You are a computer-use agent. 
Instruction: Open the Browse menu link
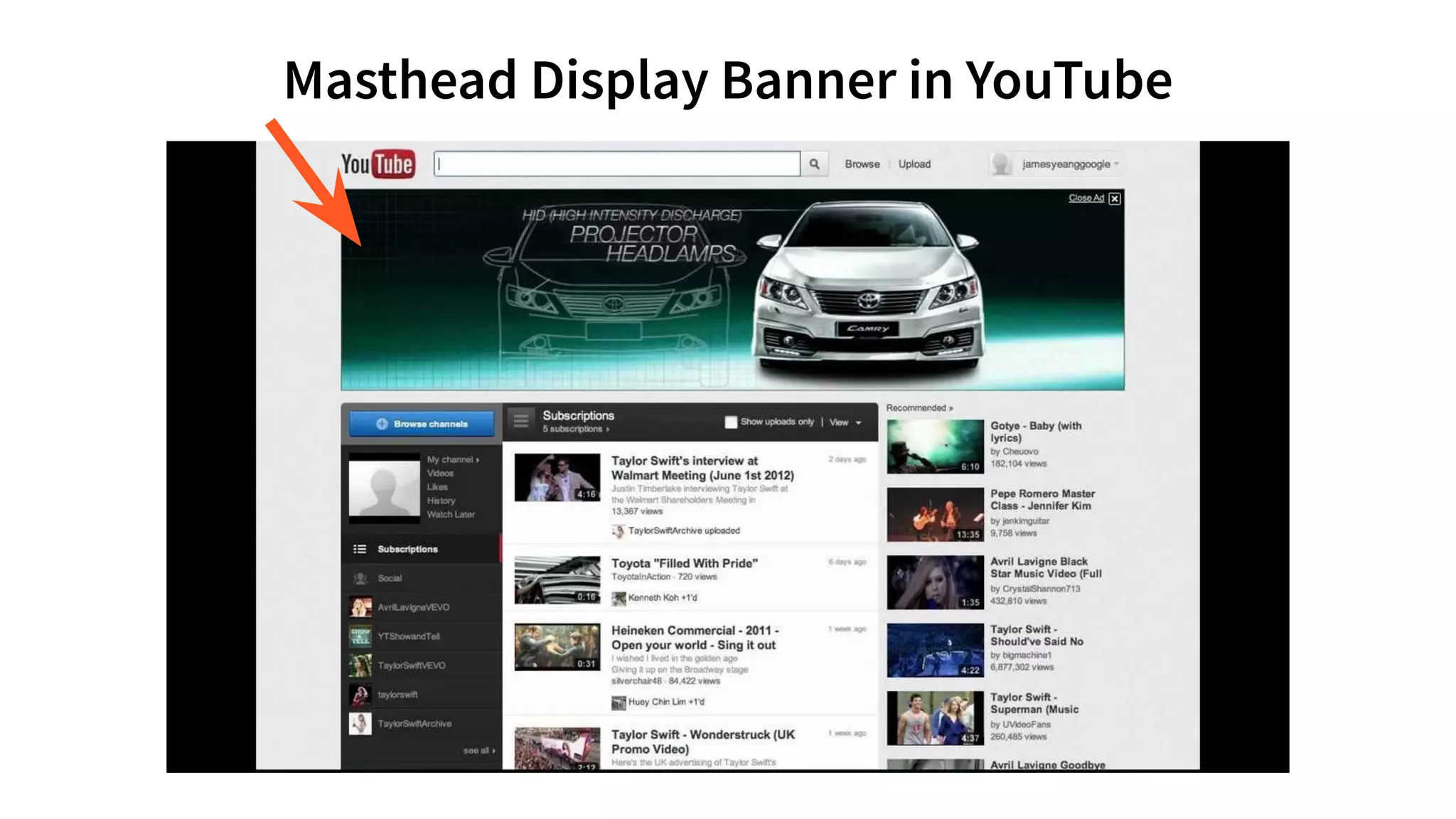point(862,164)
